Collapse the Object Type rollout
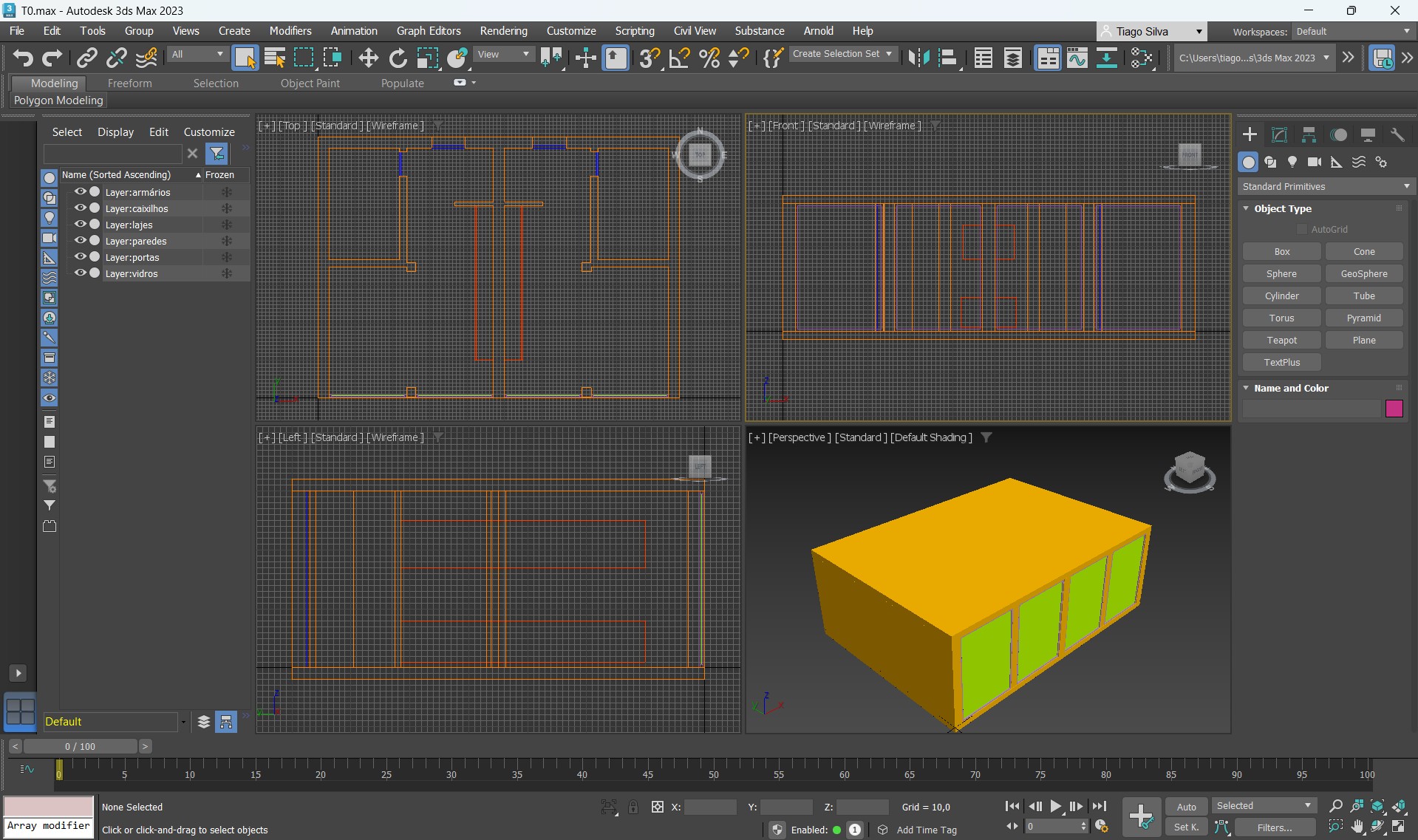 1247,208
